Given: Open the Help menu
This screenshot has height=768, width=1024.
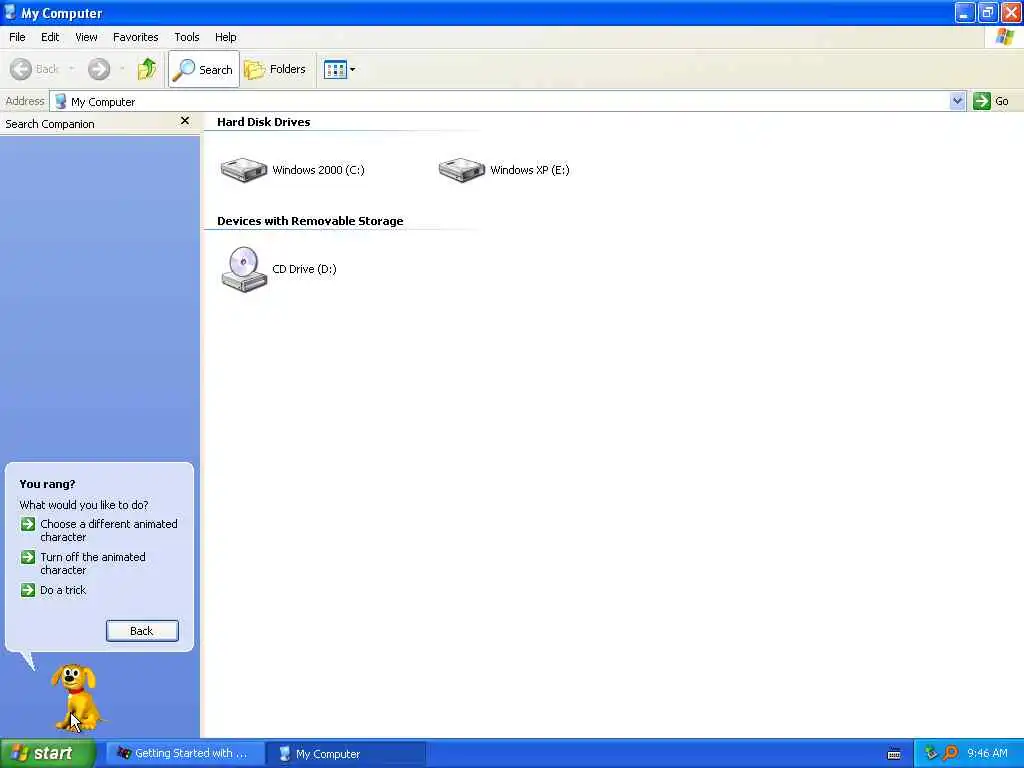Looking at the screenshot, I should 226,37.
